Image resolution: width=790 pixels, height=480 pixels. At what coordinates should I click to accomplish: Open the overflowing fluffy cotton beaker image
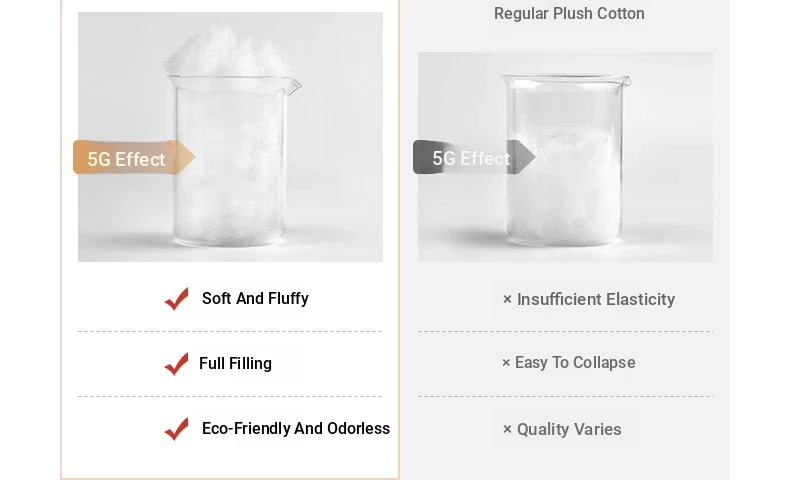[230, 137]
